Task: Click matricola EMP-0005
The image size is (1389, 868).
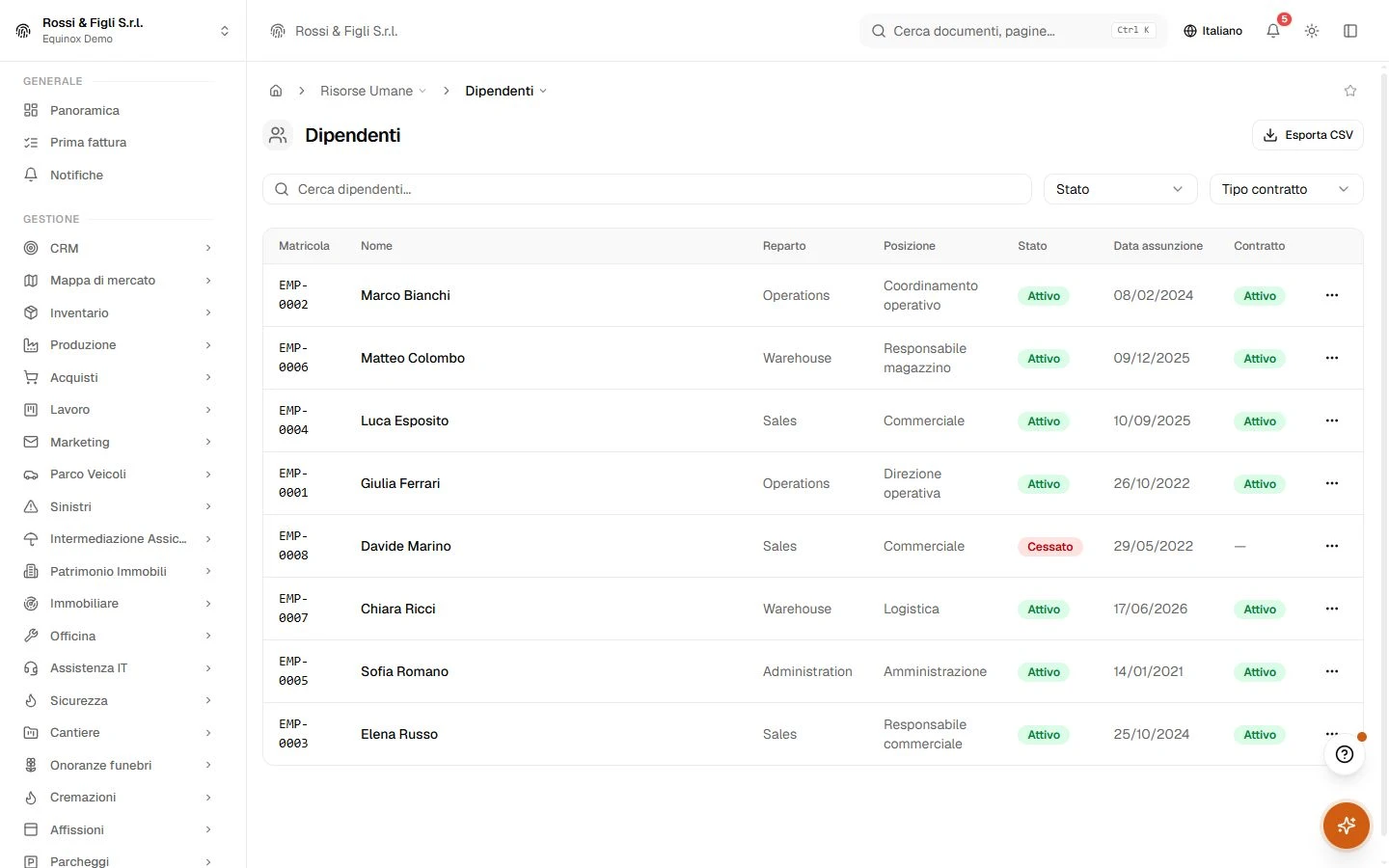Action: tap(293, 671)
